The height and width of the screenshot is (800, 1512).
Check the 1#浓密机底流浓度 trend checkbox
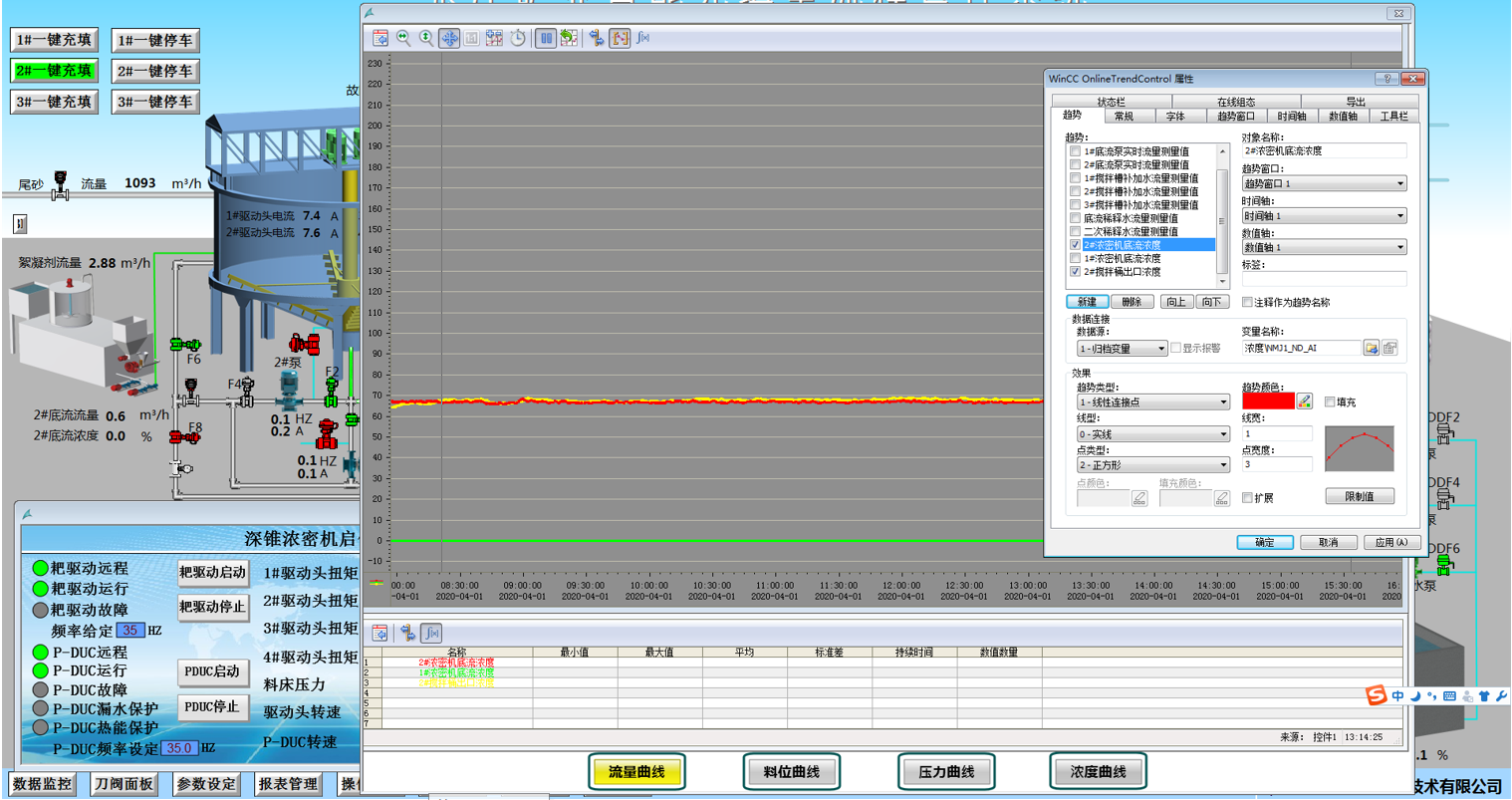1075,258
